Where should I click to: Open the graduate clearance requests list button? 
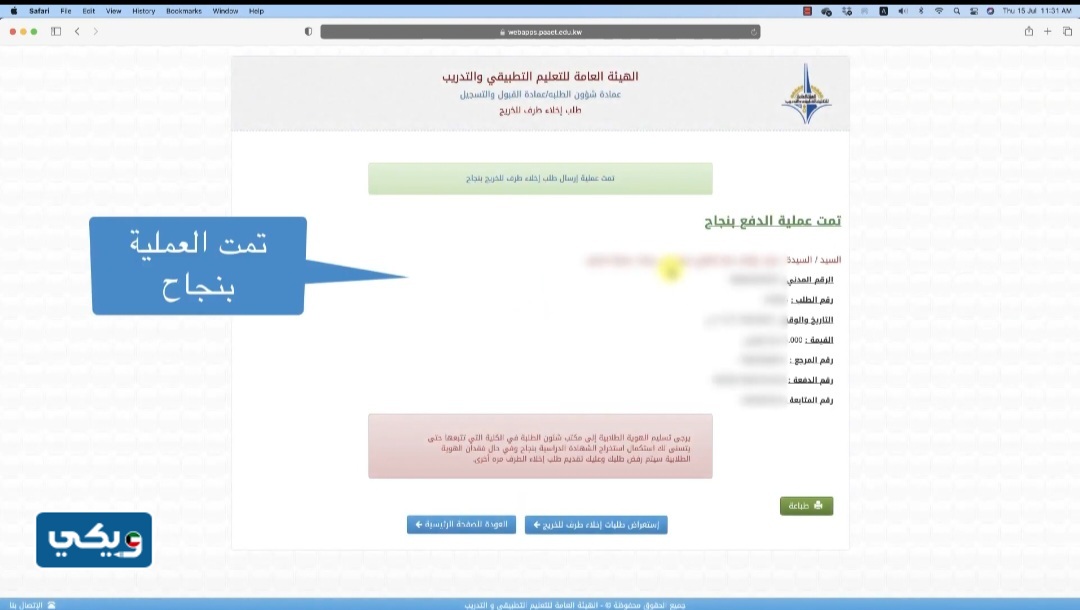[595, 525]
